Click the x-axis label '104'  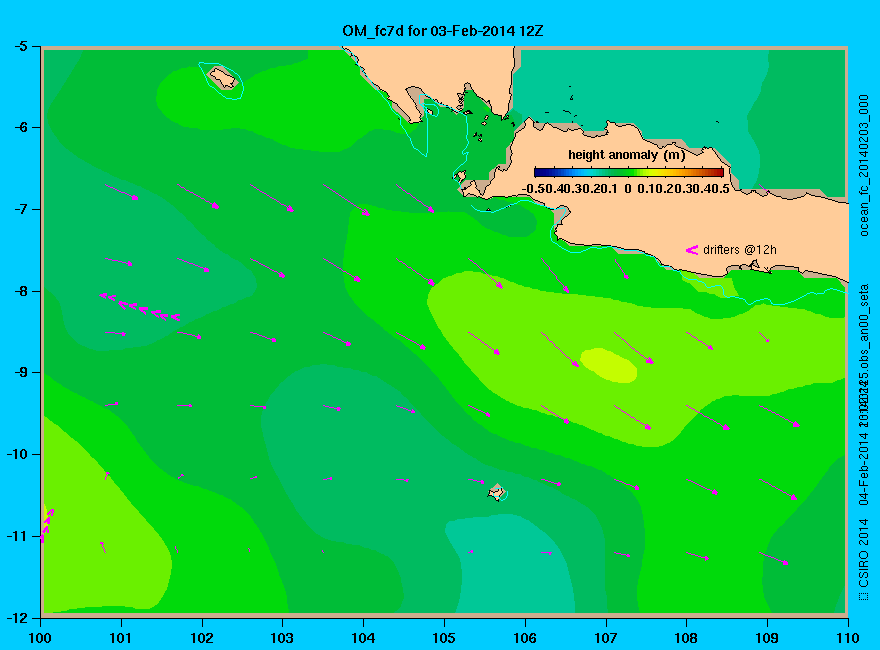363,638
